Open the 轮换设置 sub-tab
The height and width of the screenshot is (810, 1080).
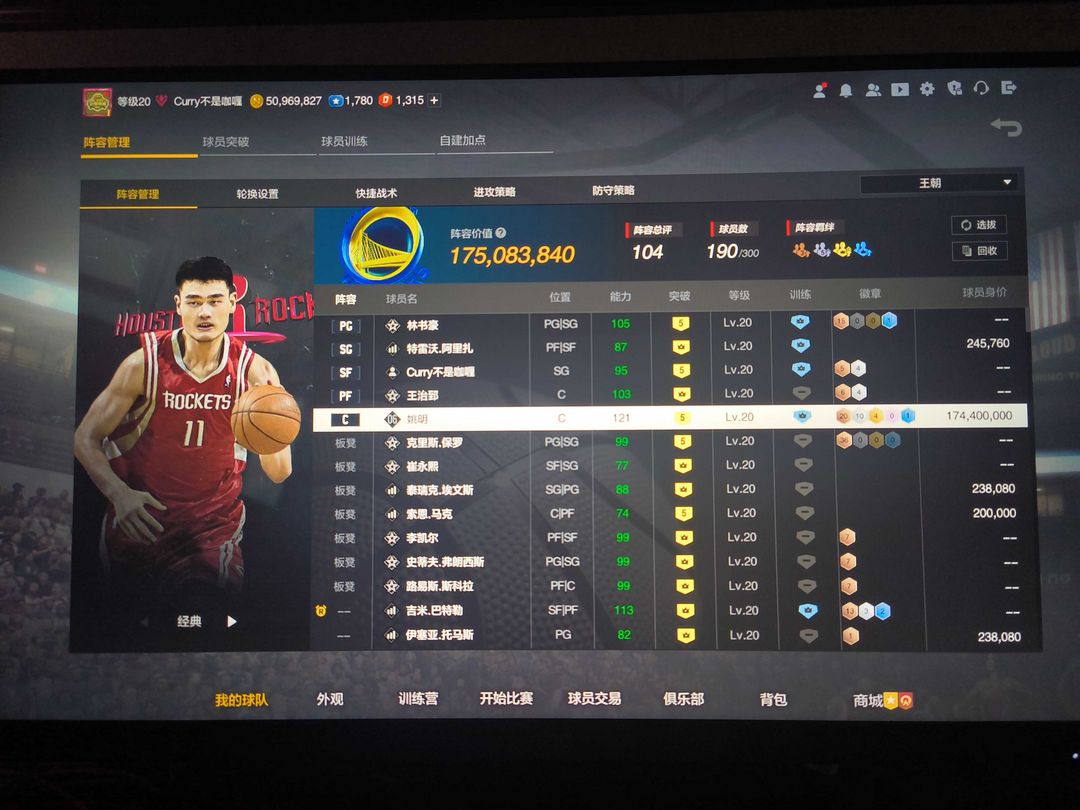257,194
